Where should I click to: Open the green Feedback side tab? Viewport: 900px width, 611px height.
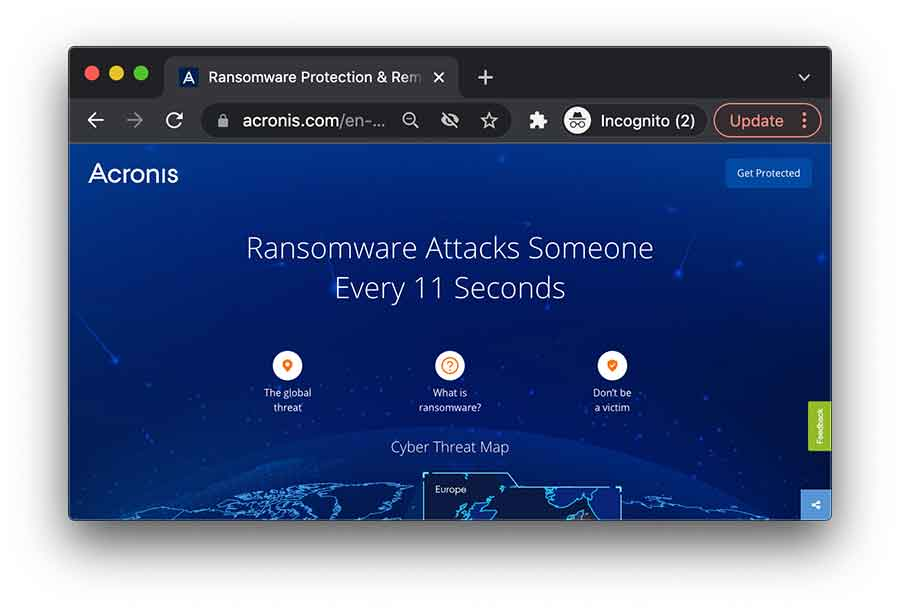point(819,426)
